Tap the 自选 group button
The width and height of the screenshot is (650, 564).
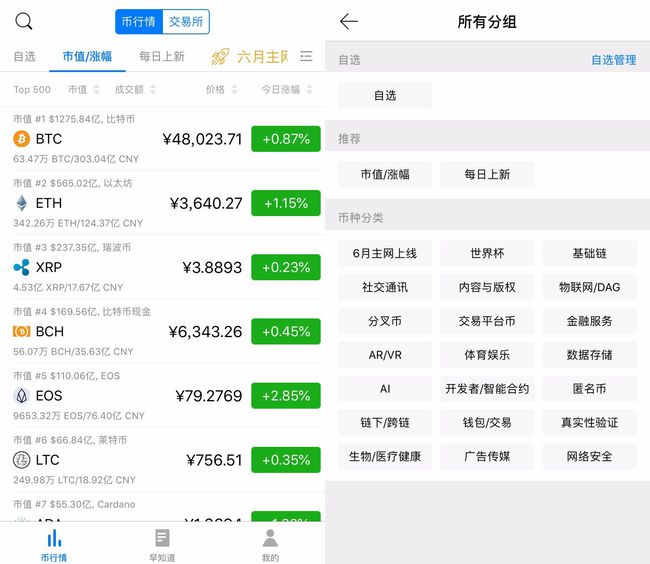[385, 95]
